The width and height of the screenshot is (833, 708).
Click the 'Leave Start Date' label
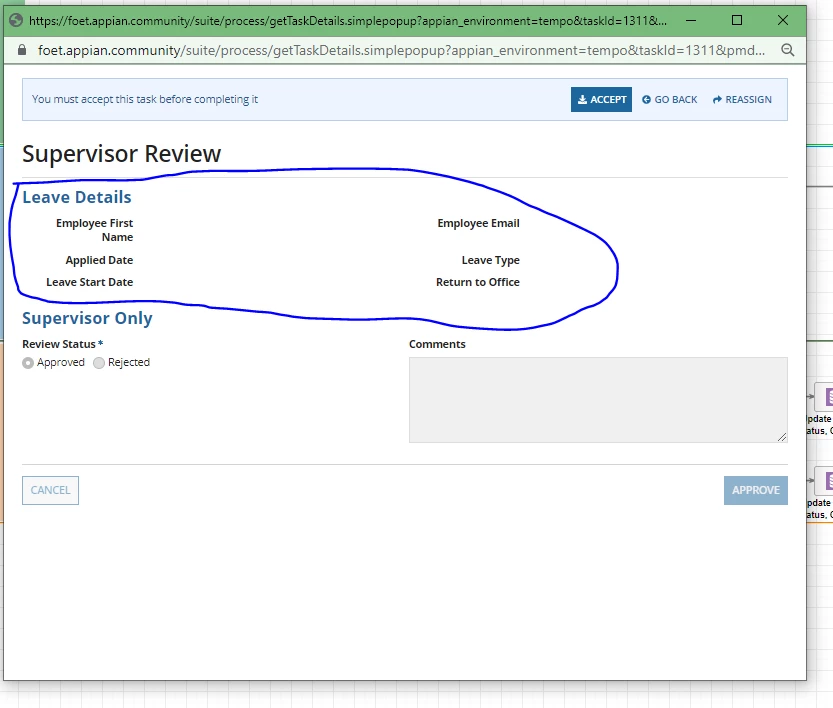pyautogui.click(x=89, y=282)
